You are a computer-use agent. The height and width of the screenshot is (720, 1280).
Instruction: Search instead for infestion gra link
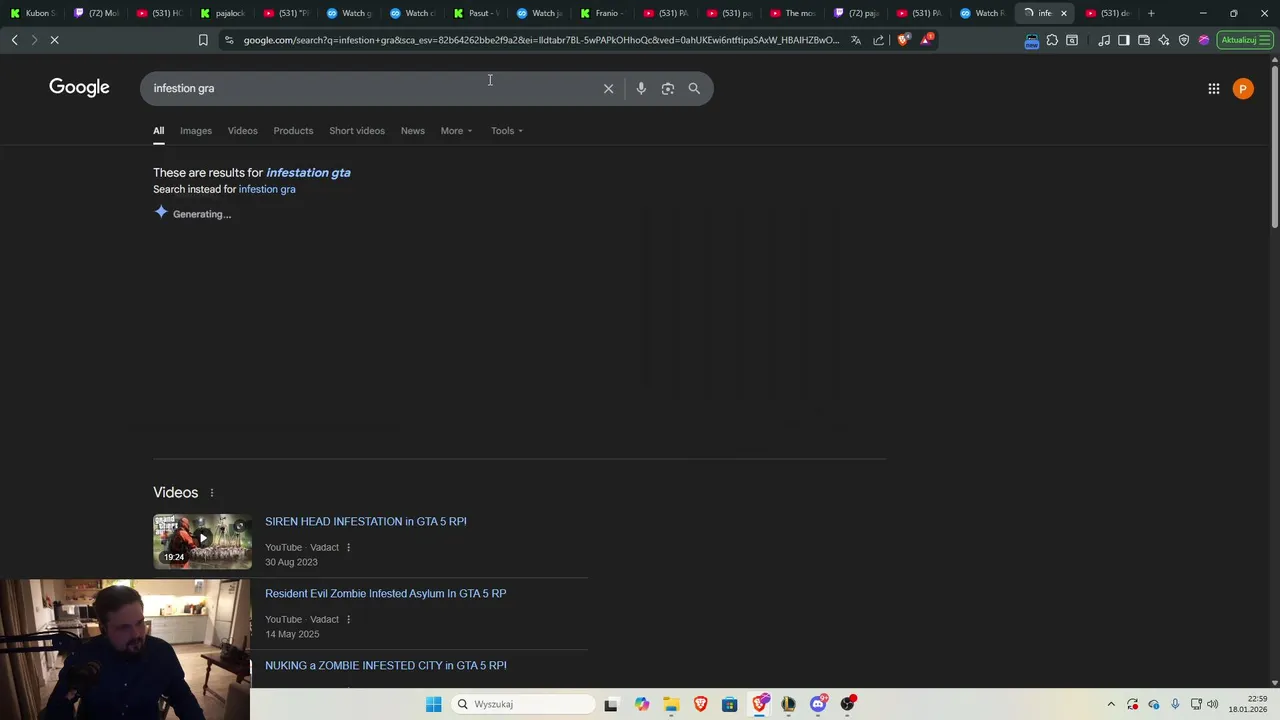(267, 189)
